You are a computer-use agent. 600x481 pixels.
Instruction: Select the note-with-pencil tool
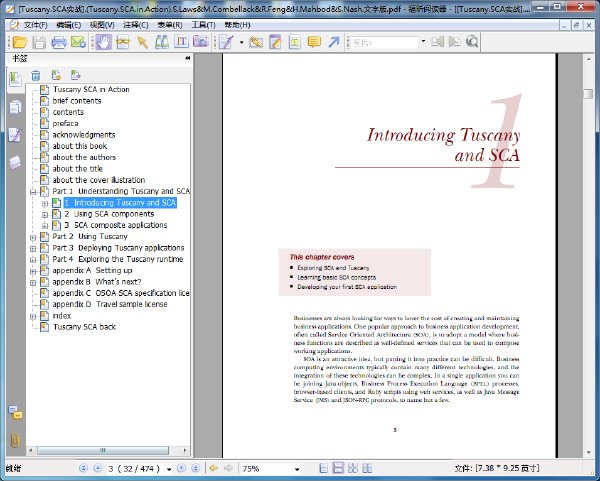tap(275, 42)
